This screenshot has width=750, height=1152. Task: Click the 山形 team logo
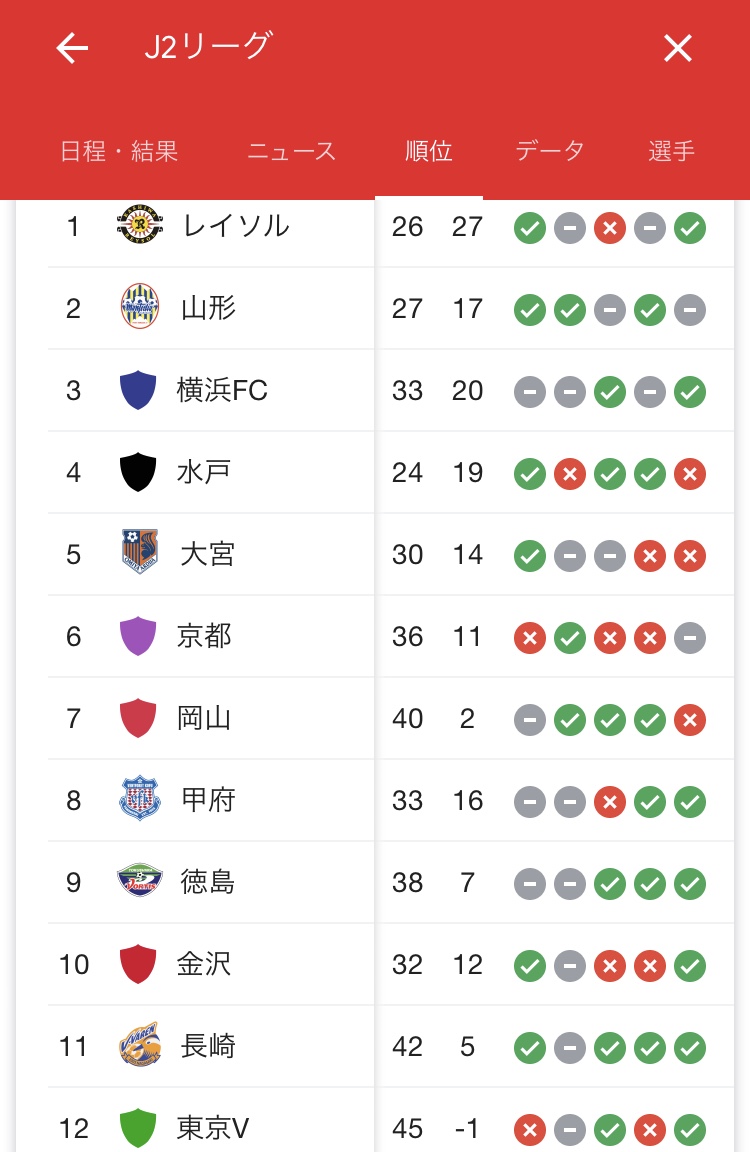[138, 308]
